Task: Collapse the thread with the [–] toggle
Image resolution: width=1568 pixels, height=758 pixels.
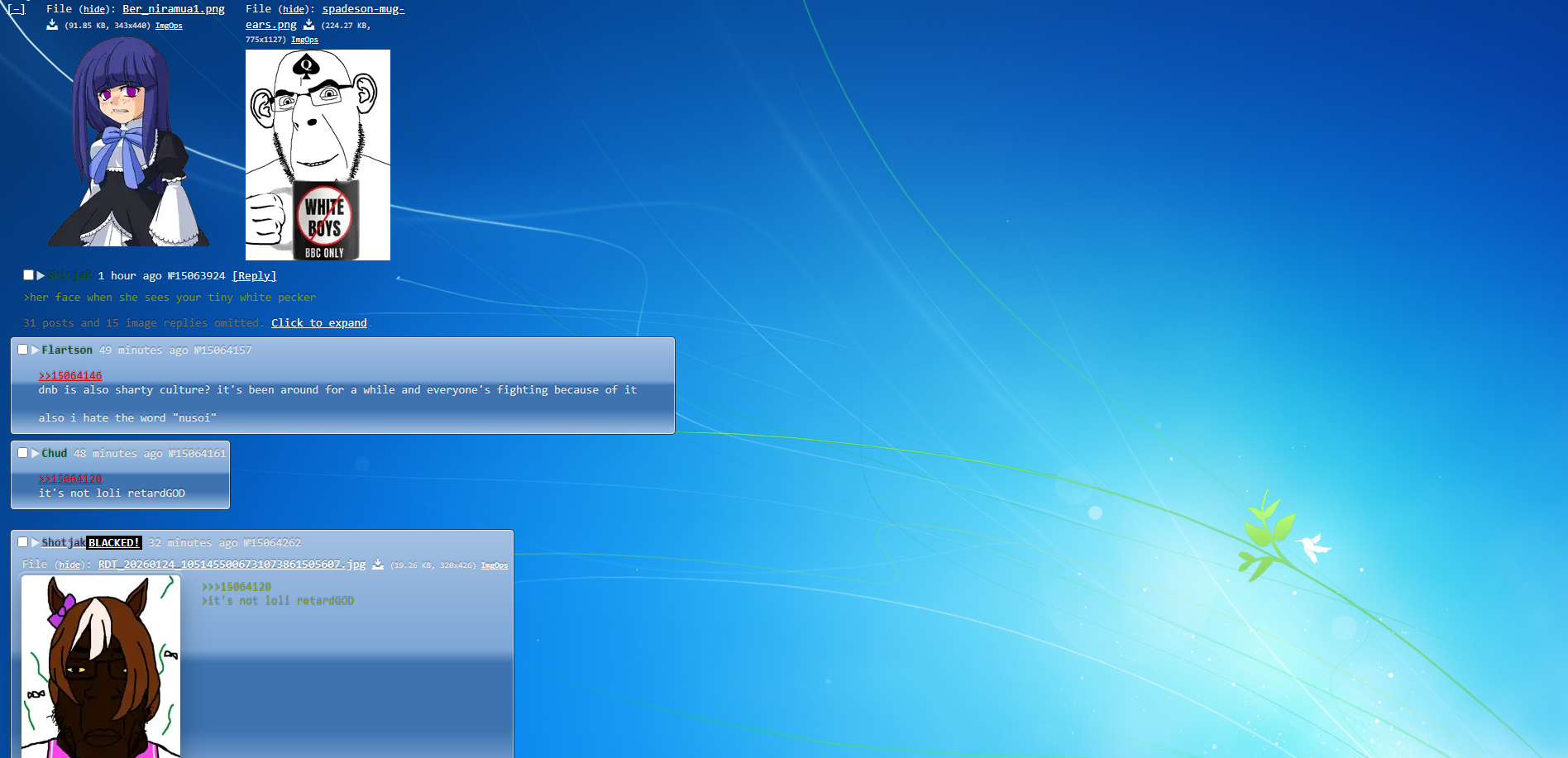Action: [x=16, y=9]
